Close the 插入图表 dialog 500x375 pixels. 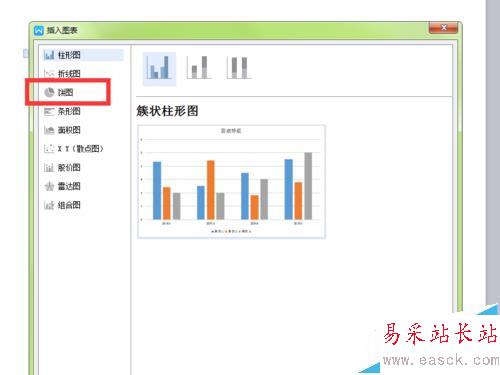444,28
